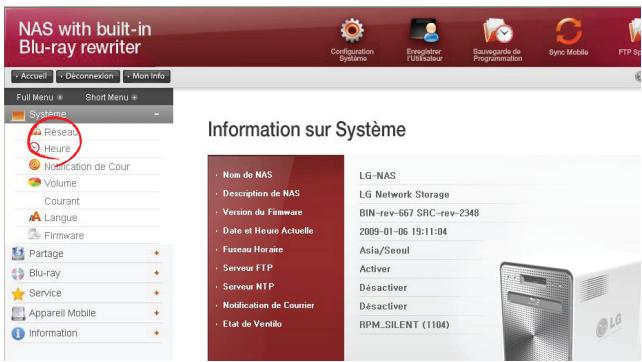Open Sauvegarde de Programmation icon
Viewport: 642px width, 362px height.
497,31
